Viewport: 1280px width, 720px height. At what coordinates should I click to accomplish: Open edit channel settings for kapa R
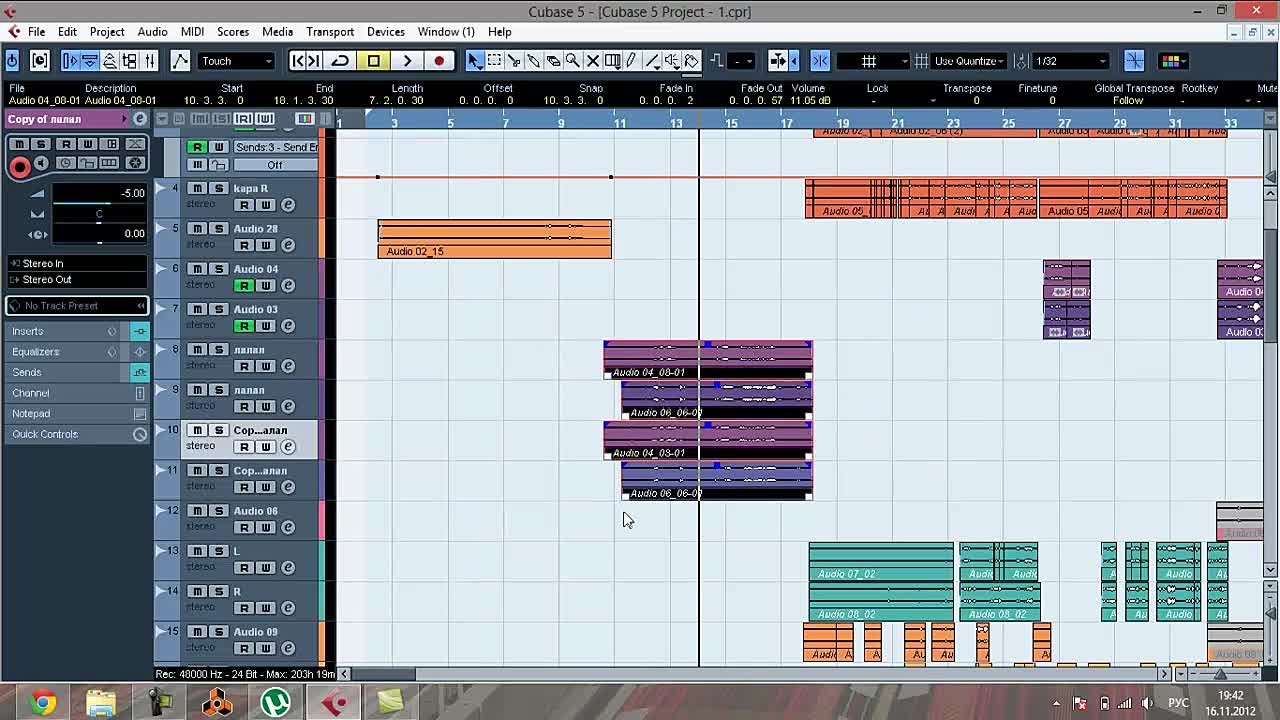pyautogui.click(x=287, y=205)
